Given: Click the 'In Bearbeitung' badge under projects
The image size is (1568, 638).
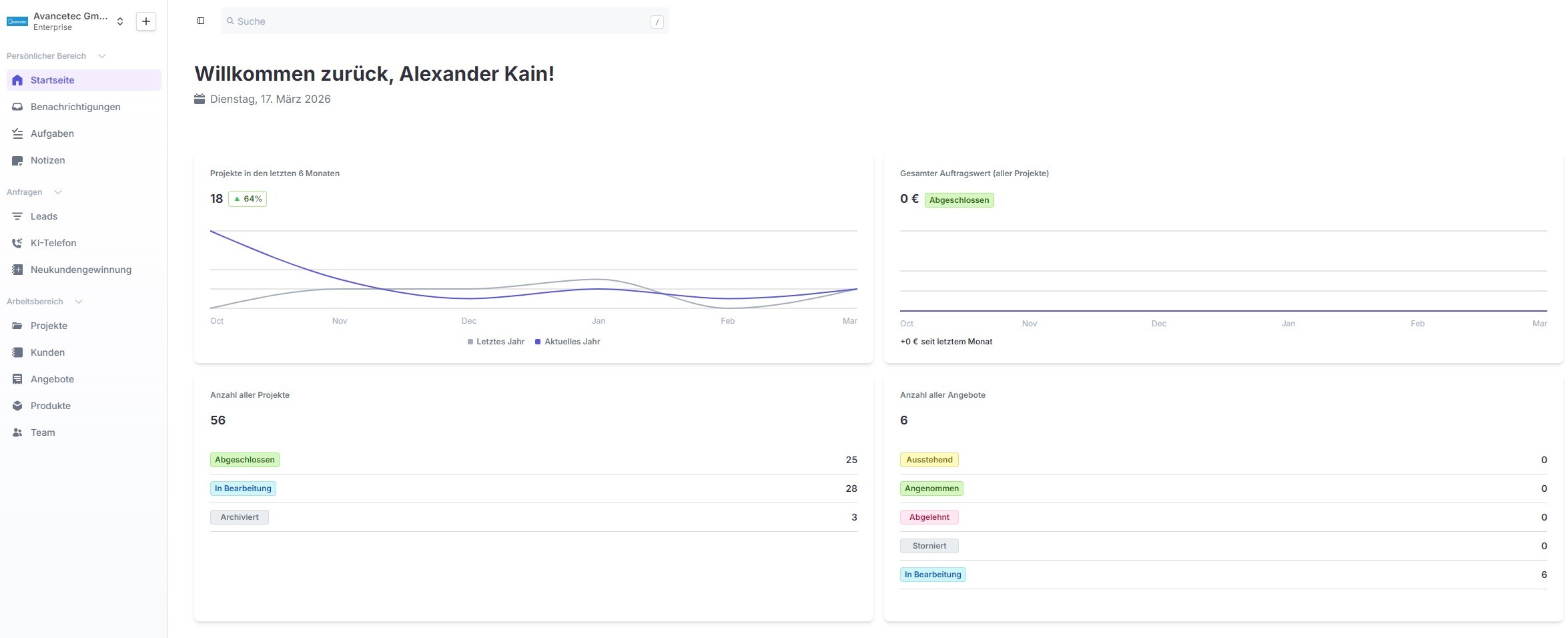Looking at the screenshot, I should point(243,489).
